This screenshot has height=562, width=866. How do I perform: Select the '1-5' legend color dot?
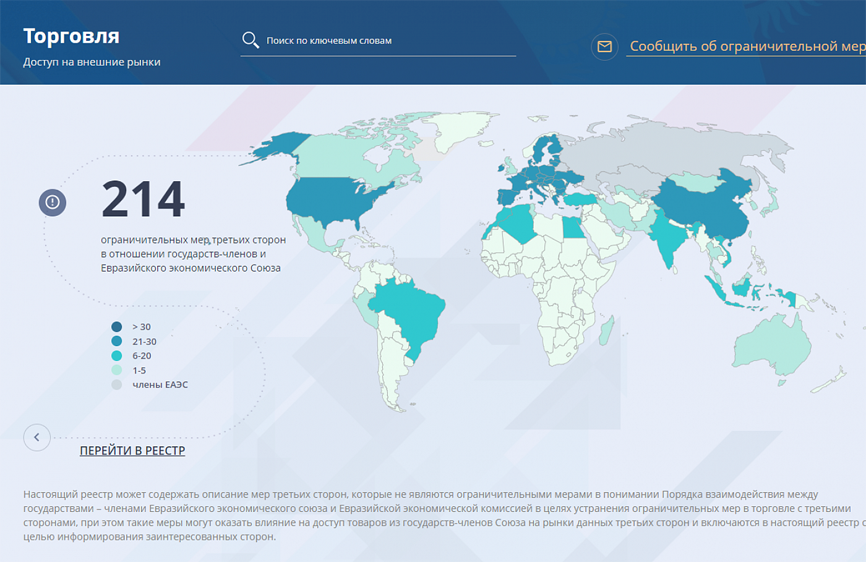[117, 370]
